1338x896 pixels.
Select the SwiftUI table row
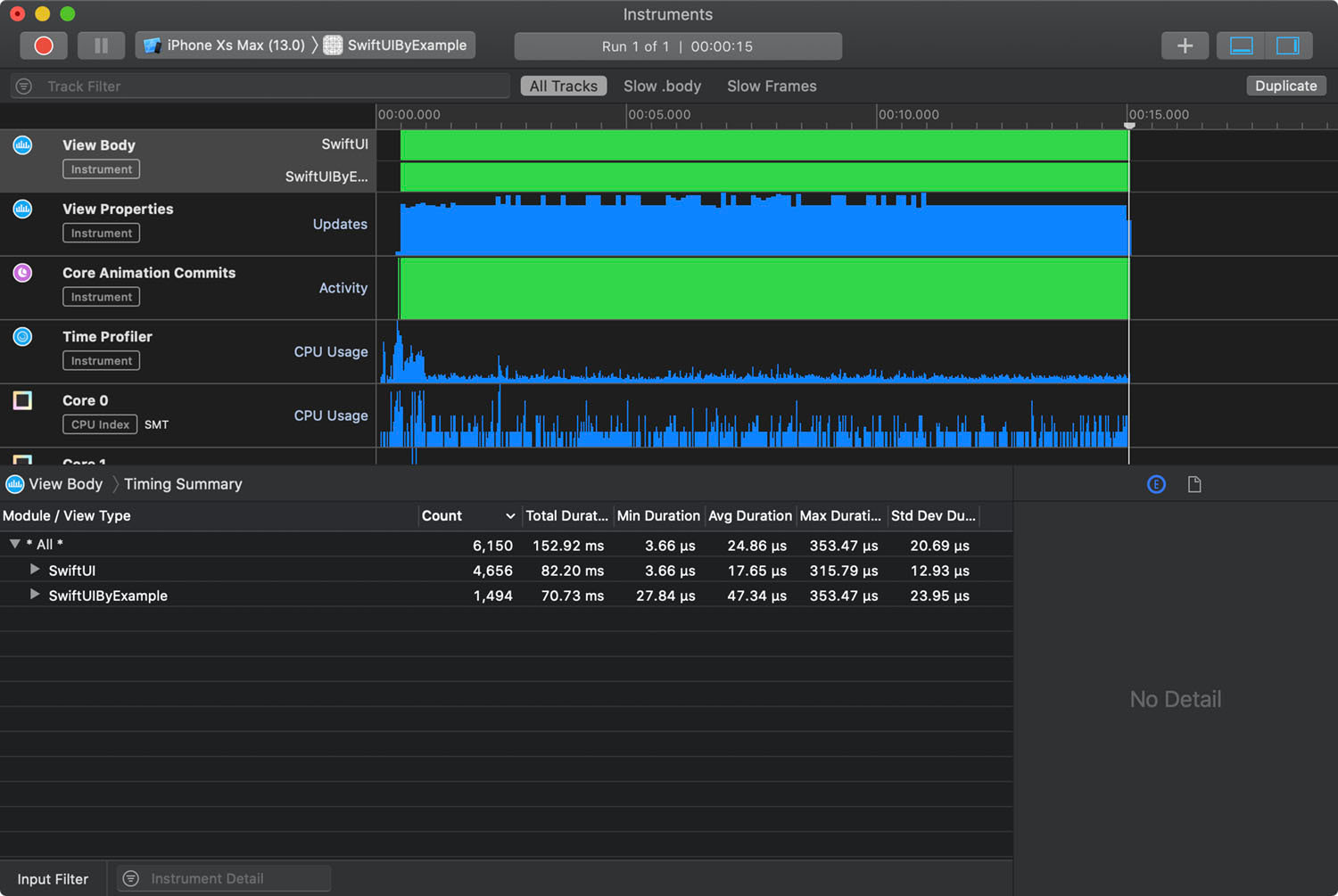(x=506, y=570)
